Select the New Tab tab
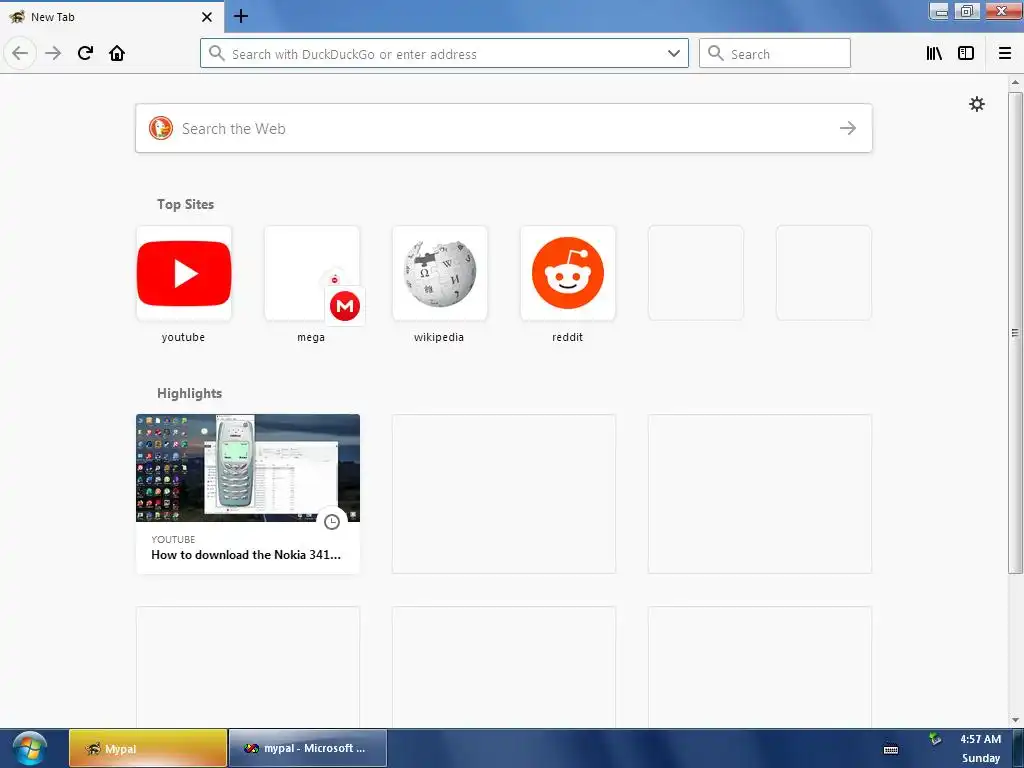Image resolution: width=1024 pixels, height=768 pixels. tap(112, 17)
